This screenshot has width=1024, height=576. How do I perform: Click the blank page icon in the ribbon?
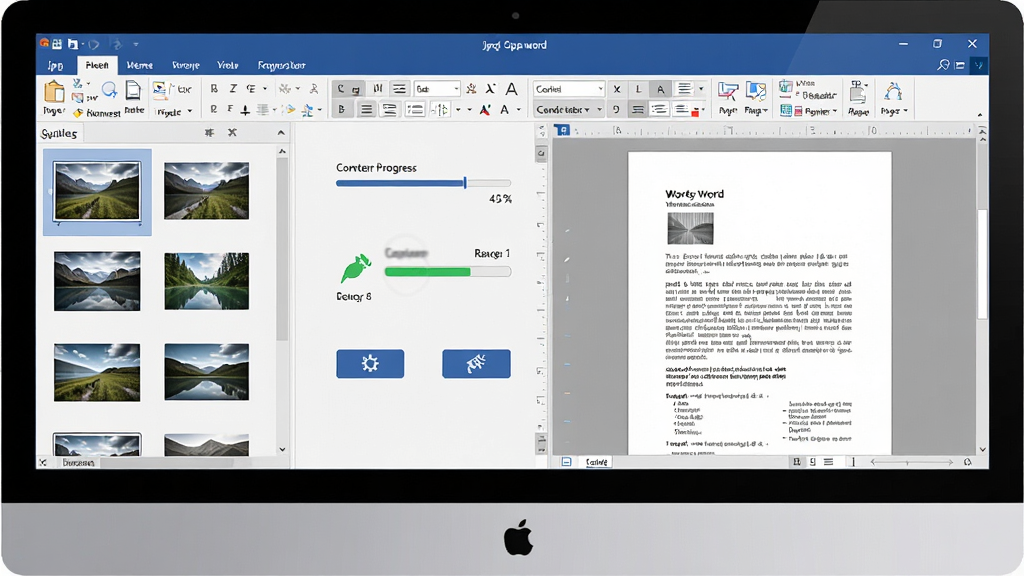point(133,90)
